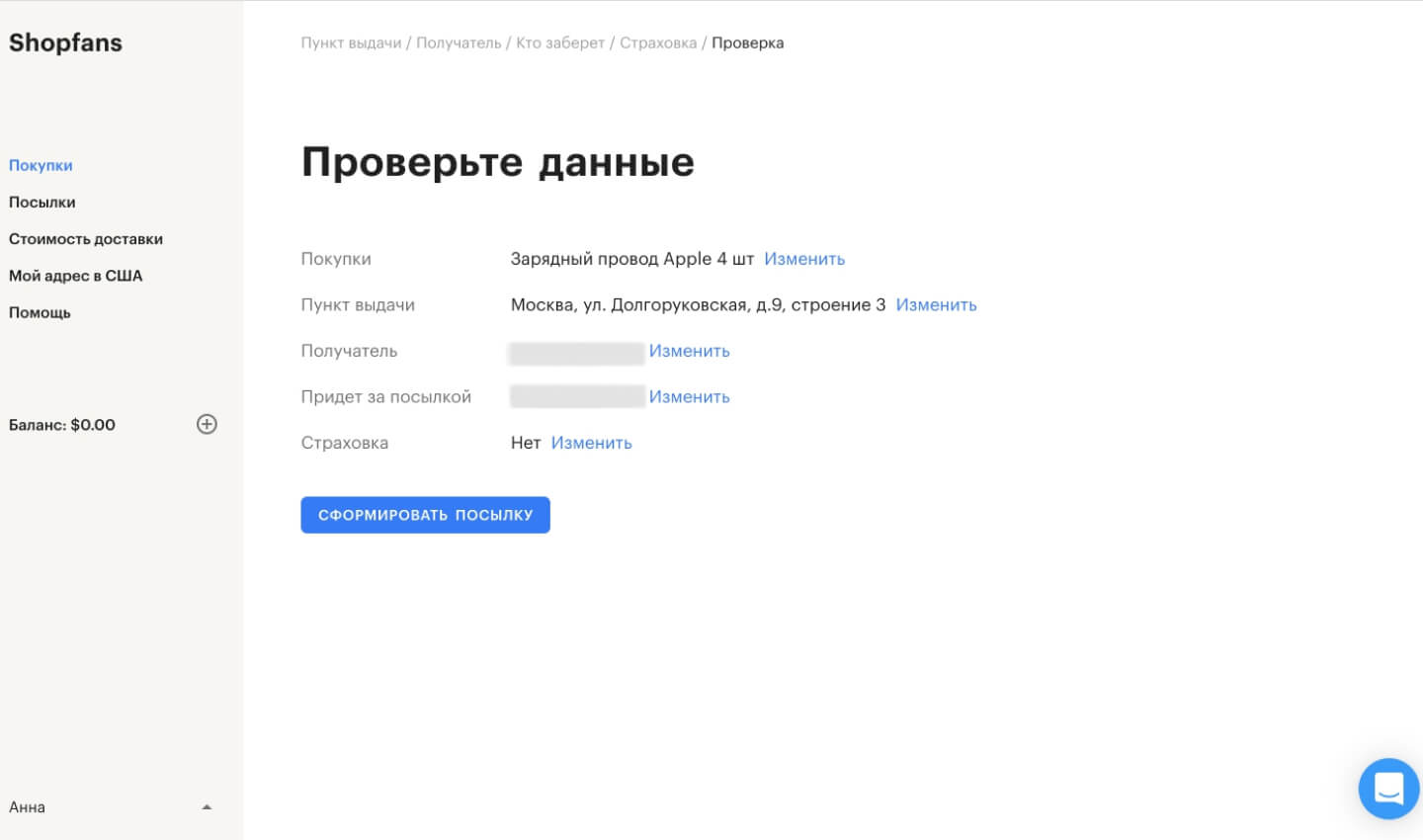The image size is (1423, 840).
Task: Open the Покупки sidebar section
Action: click(x=41, y=165)
